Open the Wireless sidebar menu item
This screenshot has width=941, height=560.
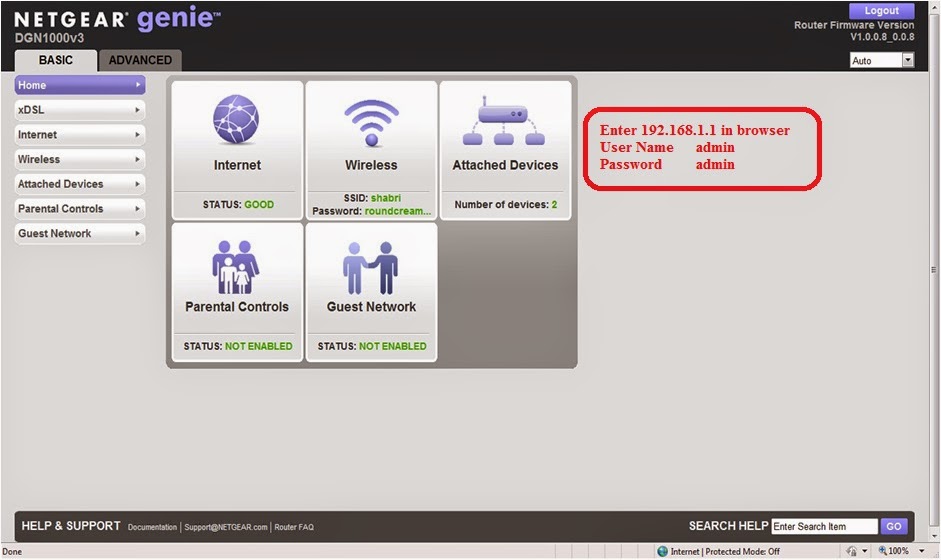pos(80,159)
